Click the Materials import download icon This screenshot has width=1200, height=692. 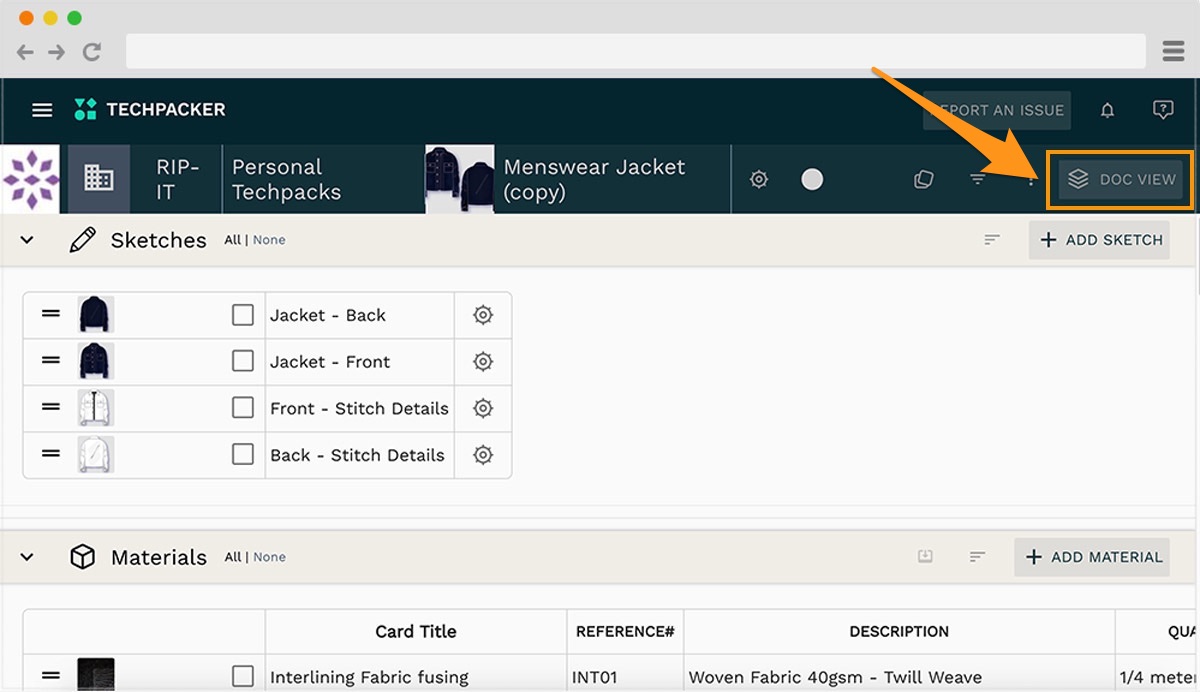click(925, 557)
